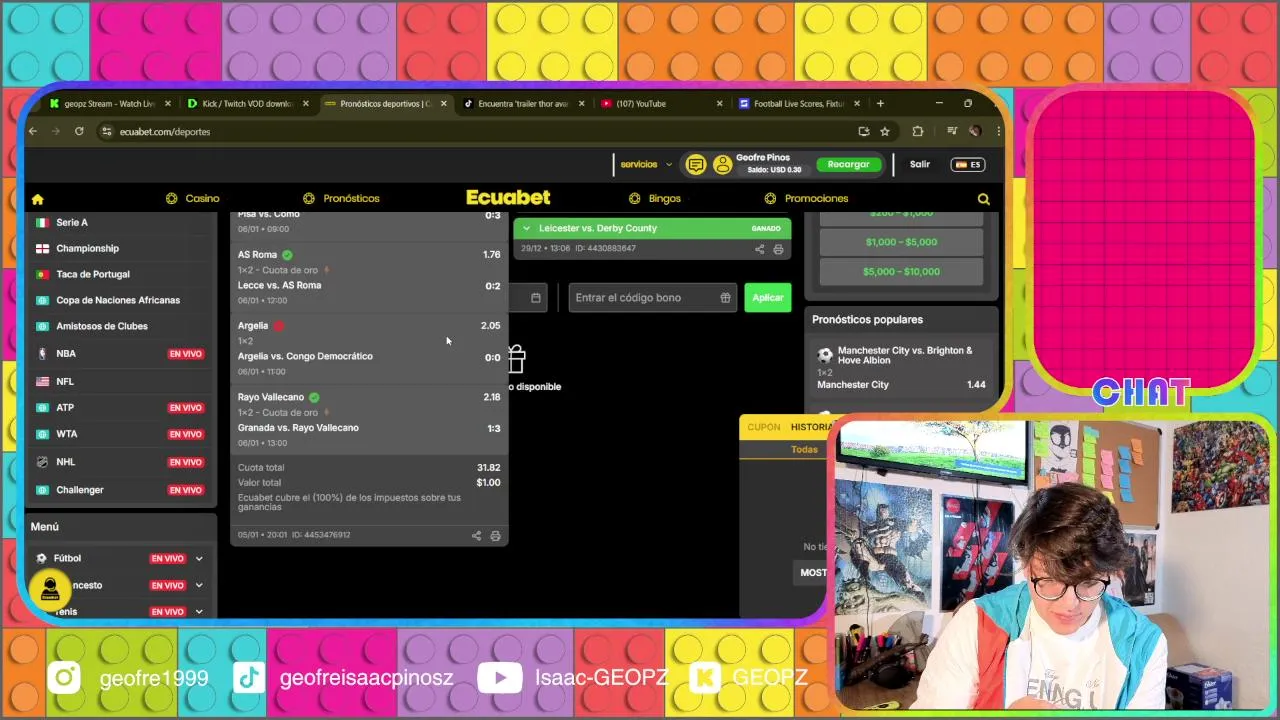Click the Ecuabet logo
Screen dimensions: 1280x720
(x=508, y=198)
